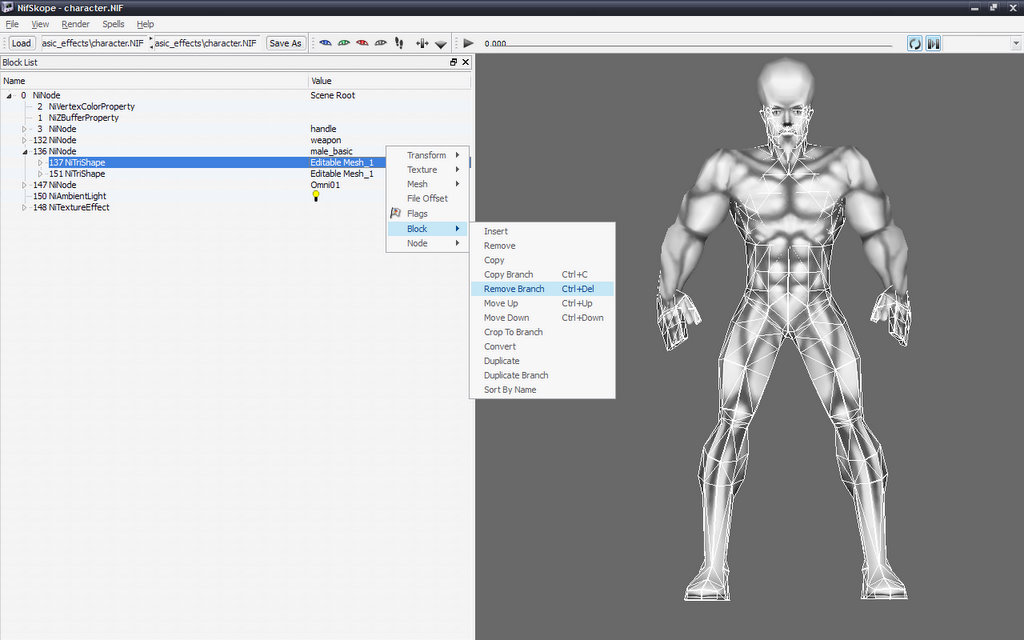Float the Block List panel
This screenshot has height=640, width=1024.
pyautogui.click(x=453, y=62)
